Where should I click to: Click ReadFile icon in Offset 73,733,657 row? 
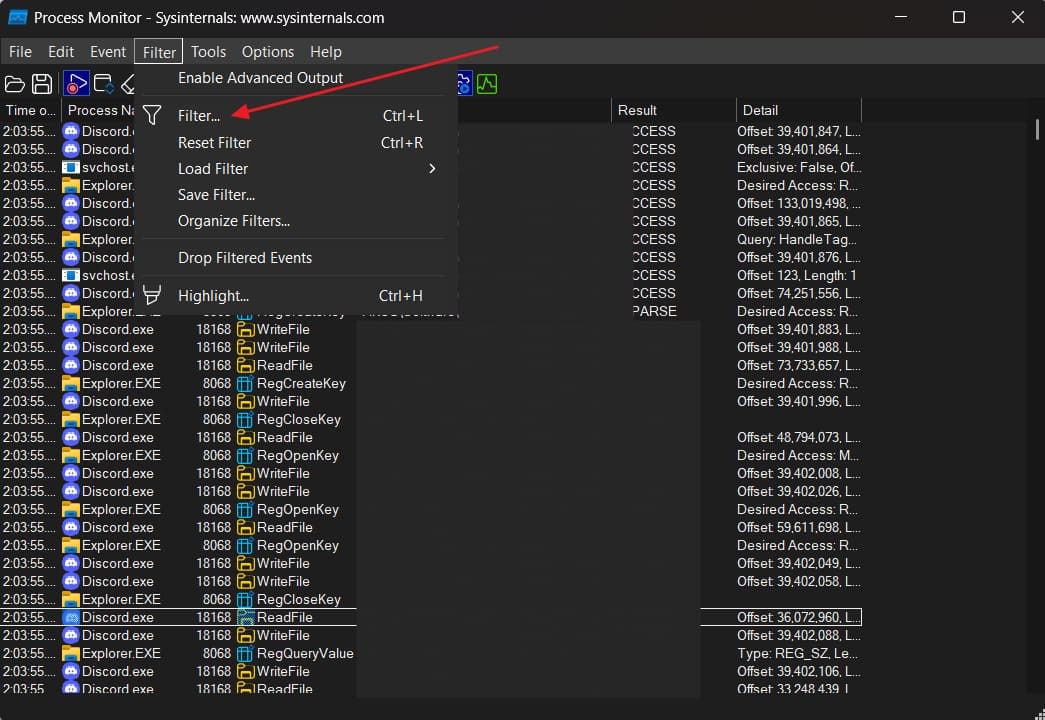(x=245, y=365)
